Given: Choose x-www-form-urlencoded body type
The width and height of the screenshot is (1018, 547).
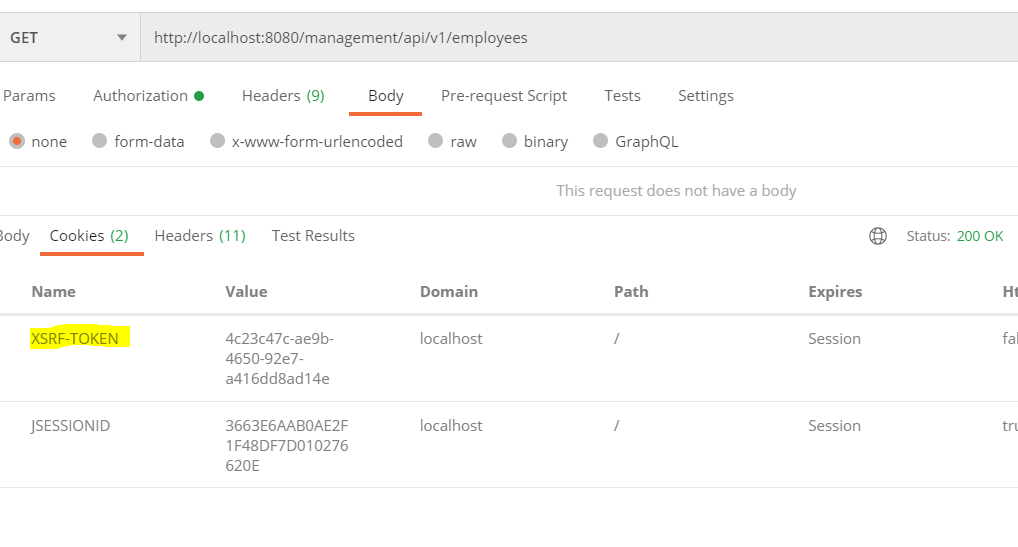Looking at the screenshot, I should pos(217,142).
